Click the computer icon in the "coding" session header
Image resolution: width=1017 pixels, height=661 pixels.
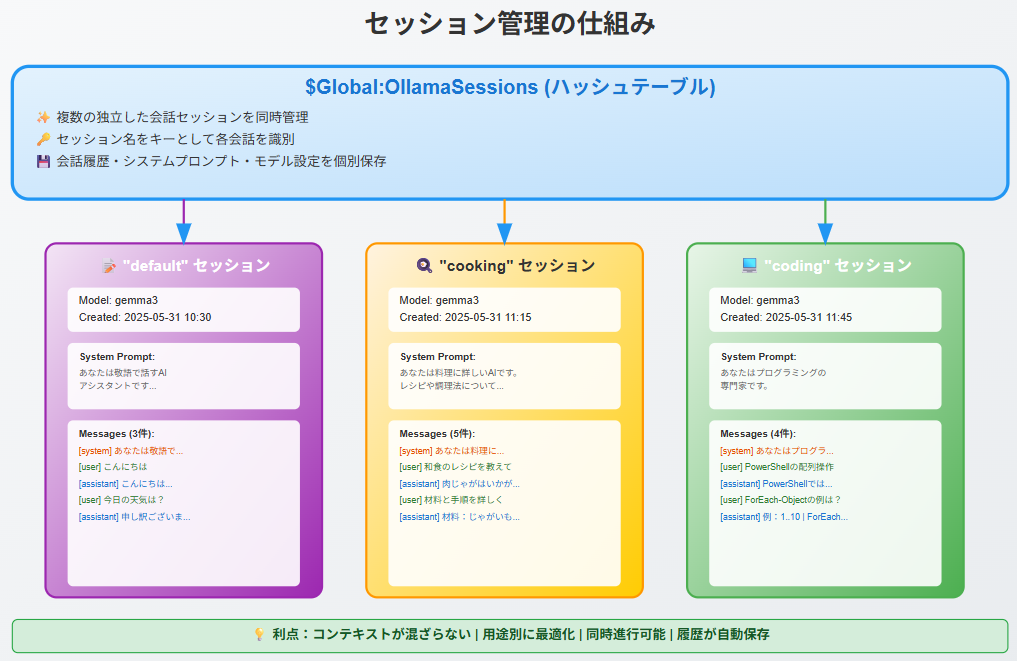[749, 265]
